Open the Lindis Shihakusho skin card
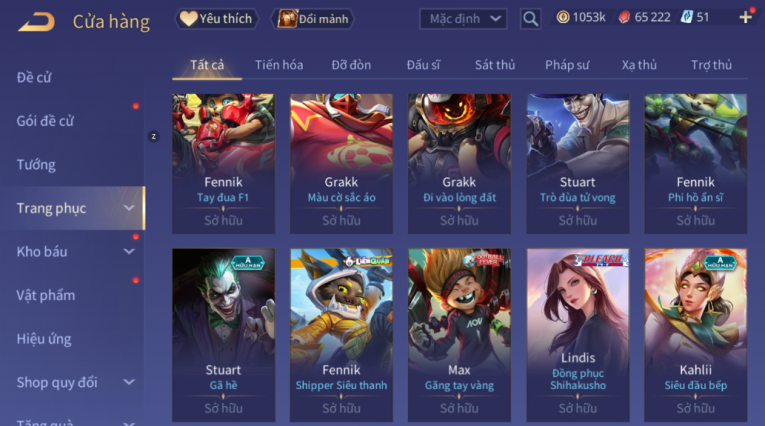Screen dimensions: 765x426 click(578, 335)
